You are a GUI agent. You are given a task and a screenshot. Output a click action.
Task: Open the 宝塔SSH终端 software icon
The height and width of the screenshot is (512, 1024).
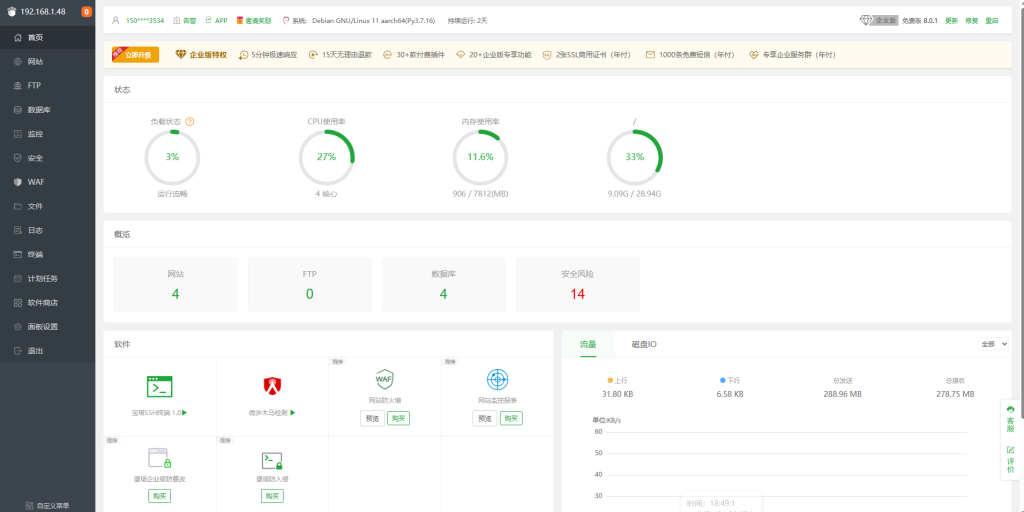[160, 386]
